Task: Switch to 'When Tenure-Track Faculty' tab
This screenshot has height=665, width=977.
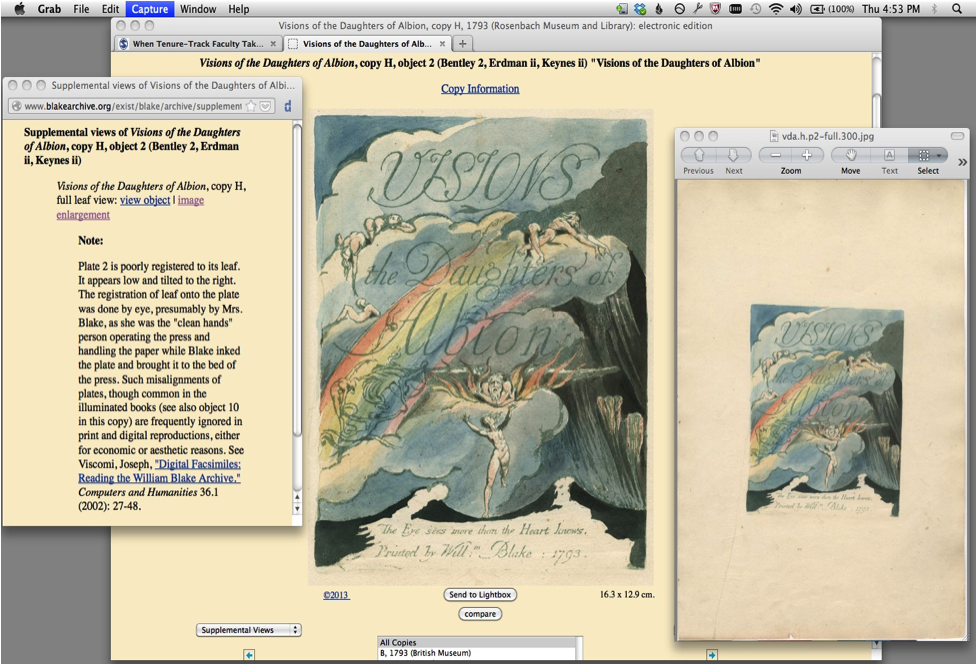Action: click(198, 44)
